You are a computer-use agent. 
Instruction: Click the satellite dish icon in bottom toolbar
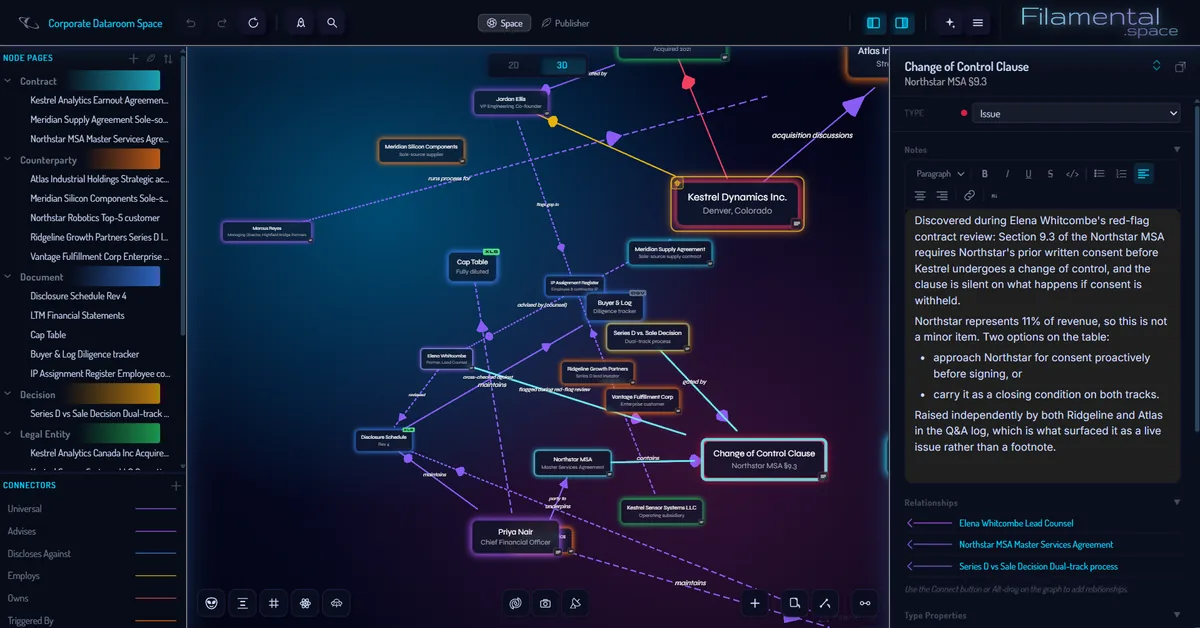[576, 603]
